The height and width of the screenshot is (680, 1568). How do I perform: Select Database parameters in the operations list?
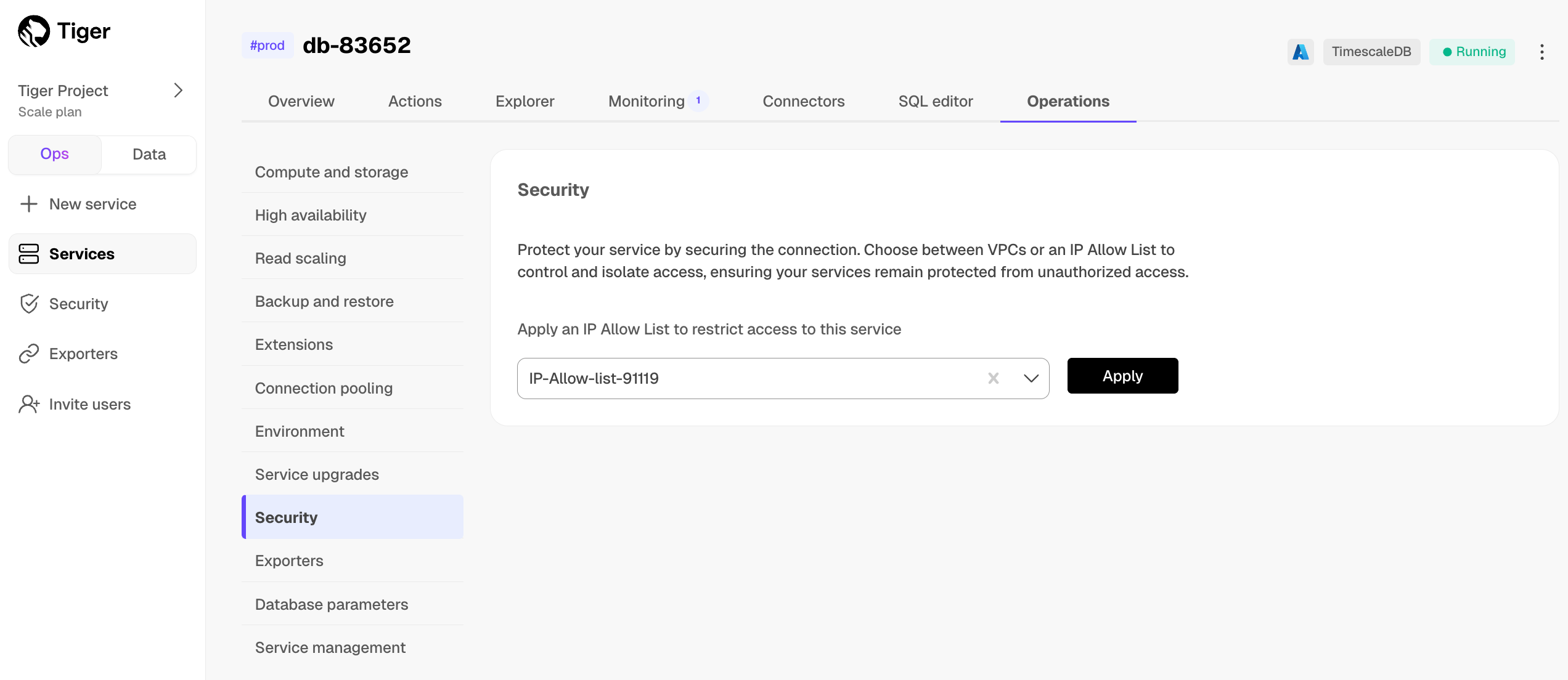coord(332,604)
